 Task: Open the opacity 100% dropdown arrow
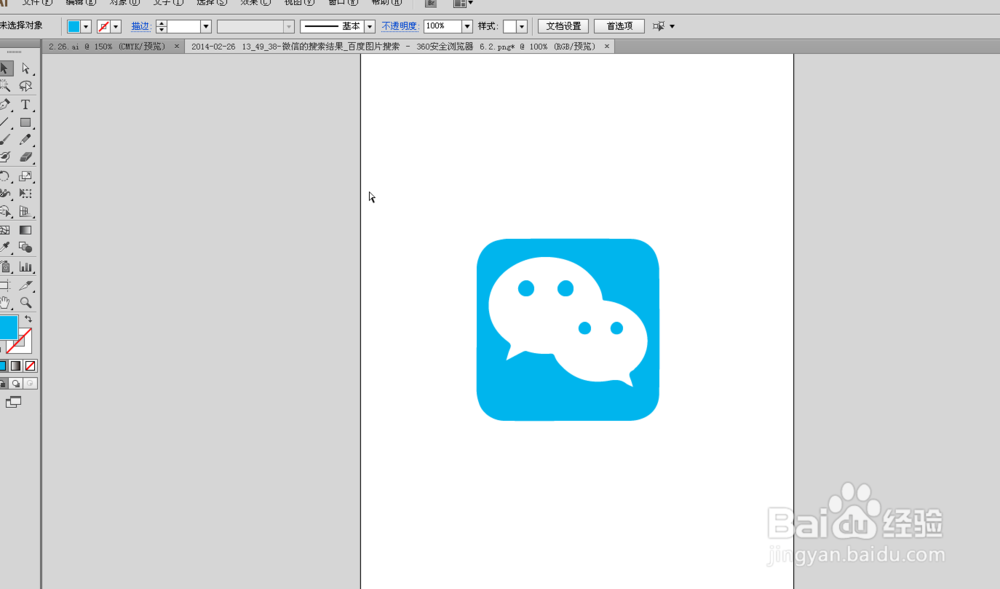click(467, 26)
